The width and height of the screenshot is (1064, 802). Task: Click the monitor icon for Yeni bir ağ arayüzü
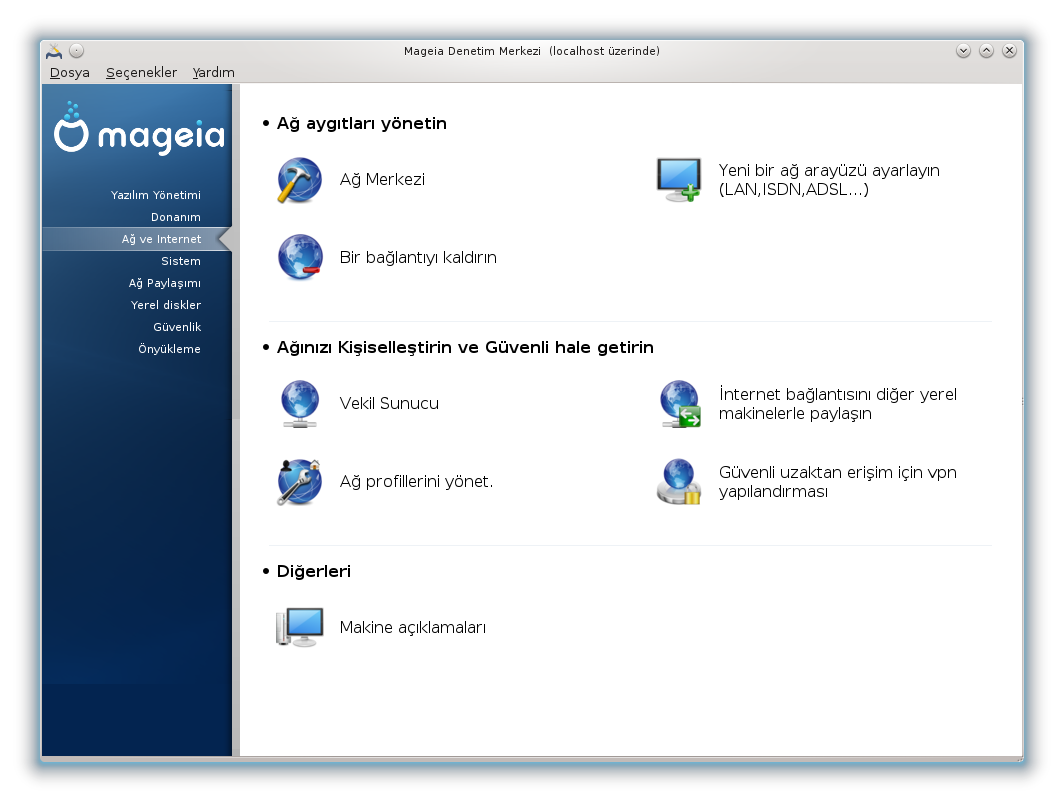click(679, 180)
